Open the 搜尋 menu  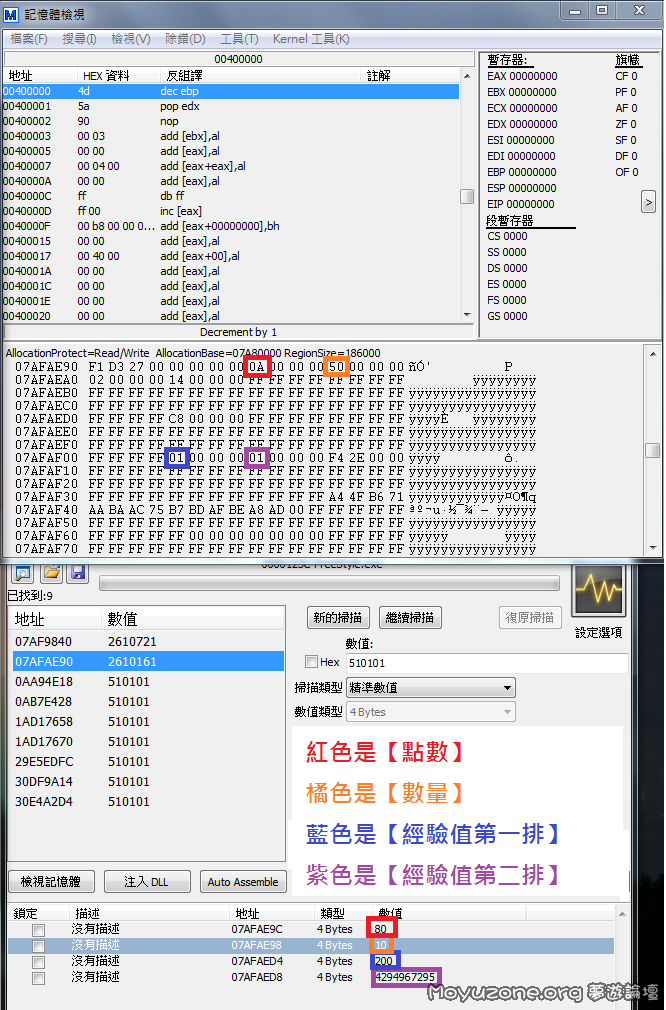pyautogui.click(x=79, y=39)
